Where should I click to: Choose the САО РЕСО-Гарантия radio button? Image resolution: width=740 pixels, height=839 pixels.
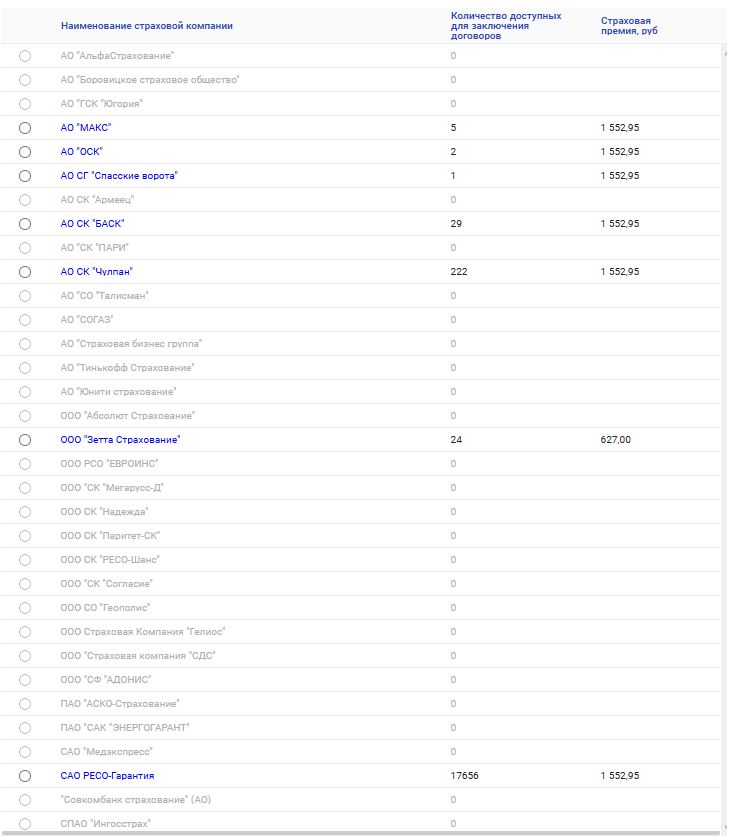point(25,776)
